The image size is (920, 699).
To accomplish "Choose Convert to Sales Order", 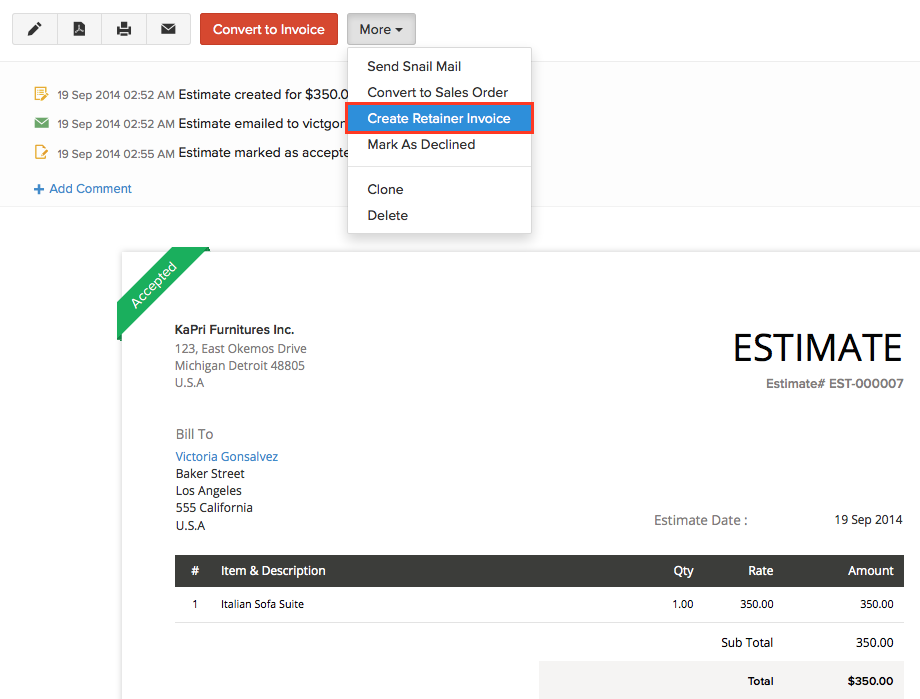I will [437, 92].
